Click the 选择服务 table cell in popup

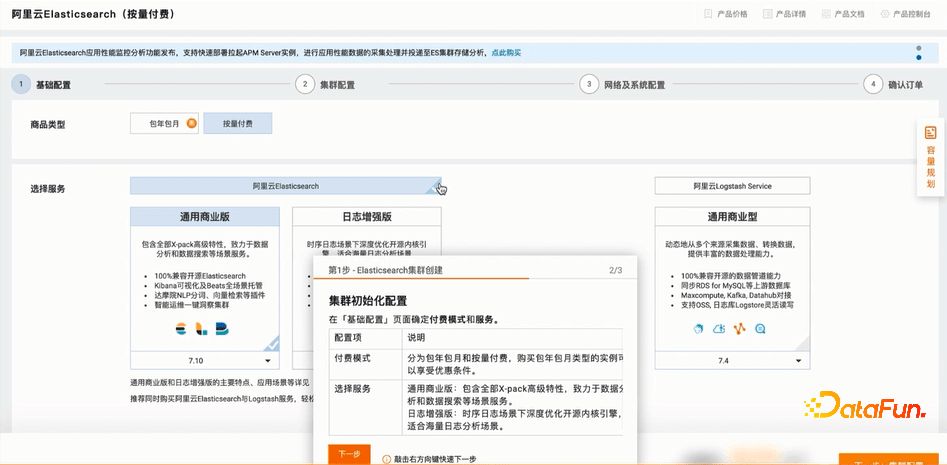(x=366, y=407)
